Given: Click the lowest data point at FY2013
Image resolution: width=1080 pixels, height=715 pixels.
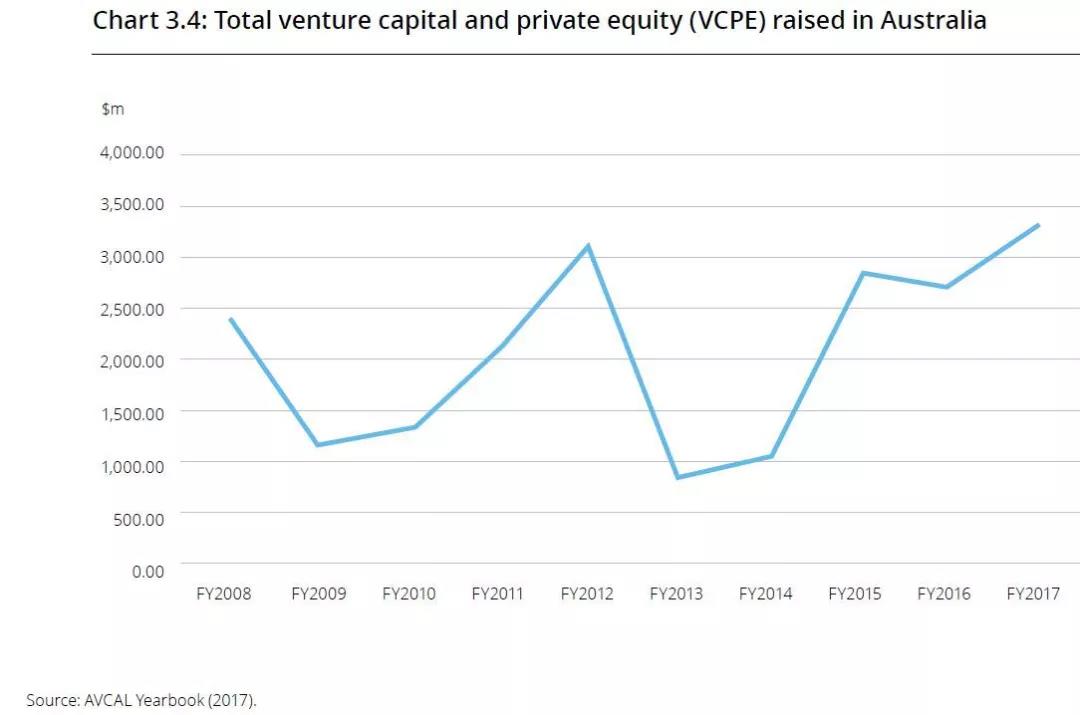Looking at the screenshot, I should coord(678,477).
